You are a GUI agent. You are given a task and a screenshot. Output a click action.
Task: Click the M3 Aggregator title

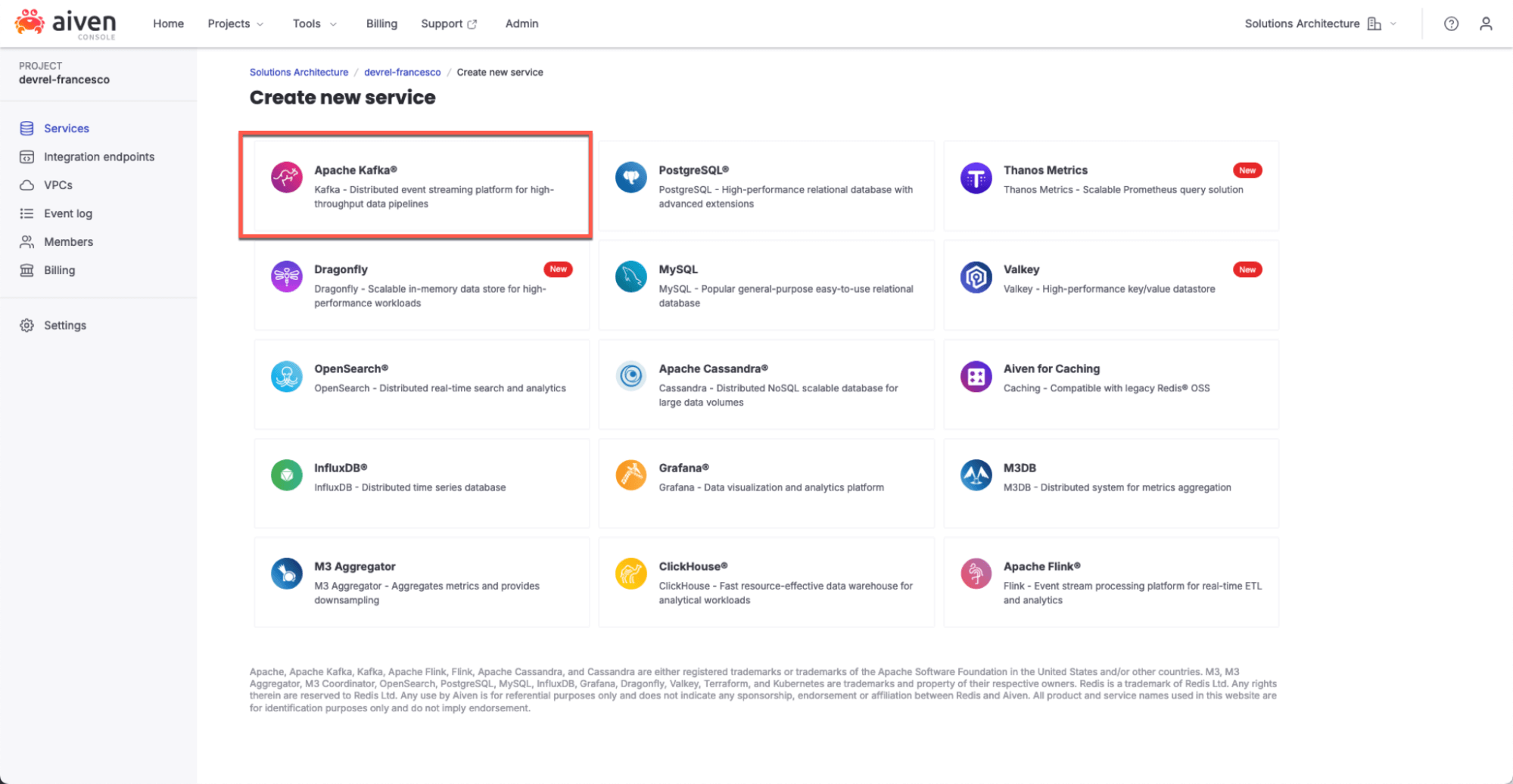pyautogui.click(x=355, y=566)
